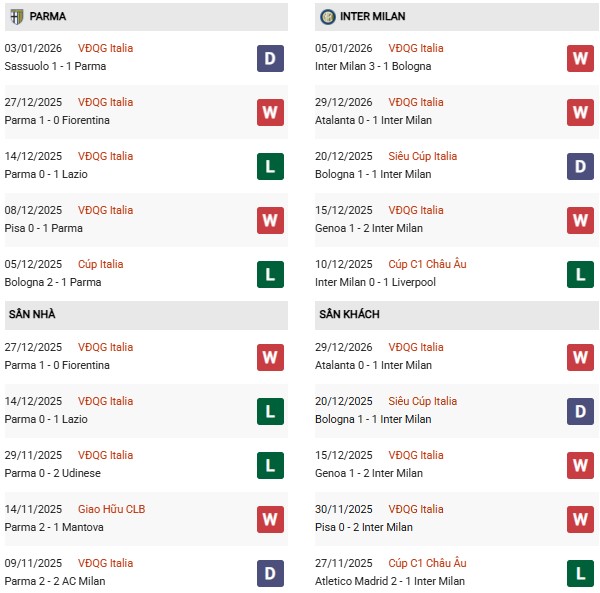Click the L badge for Inter Milan 0-1 Liverpool
This screenshot has height=593, width=600.
pos(580,274)
